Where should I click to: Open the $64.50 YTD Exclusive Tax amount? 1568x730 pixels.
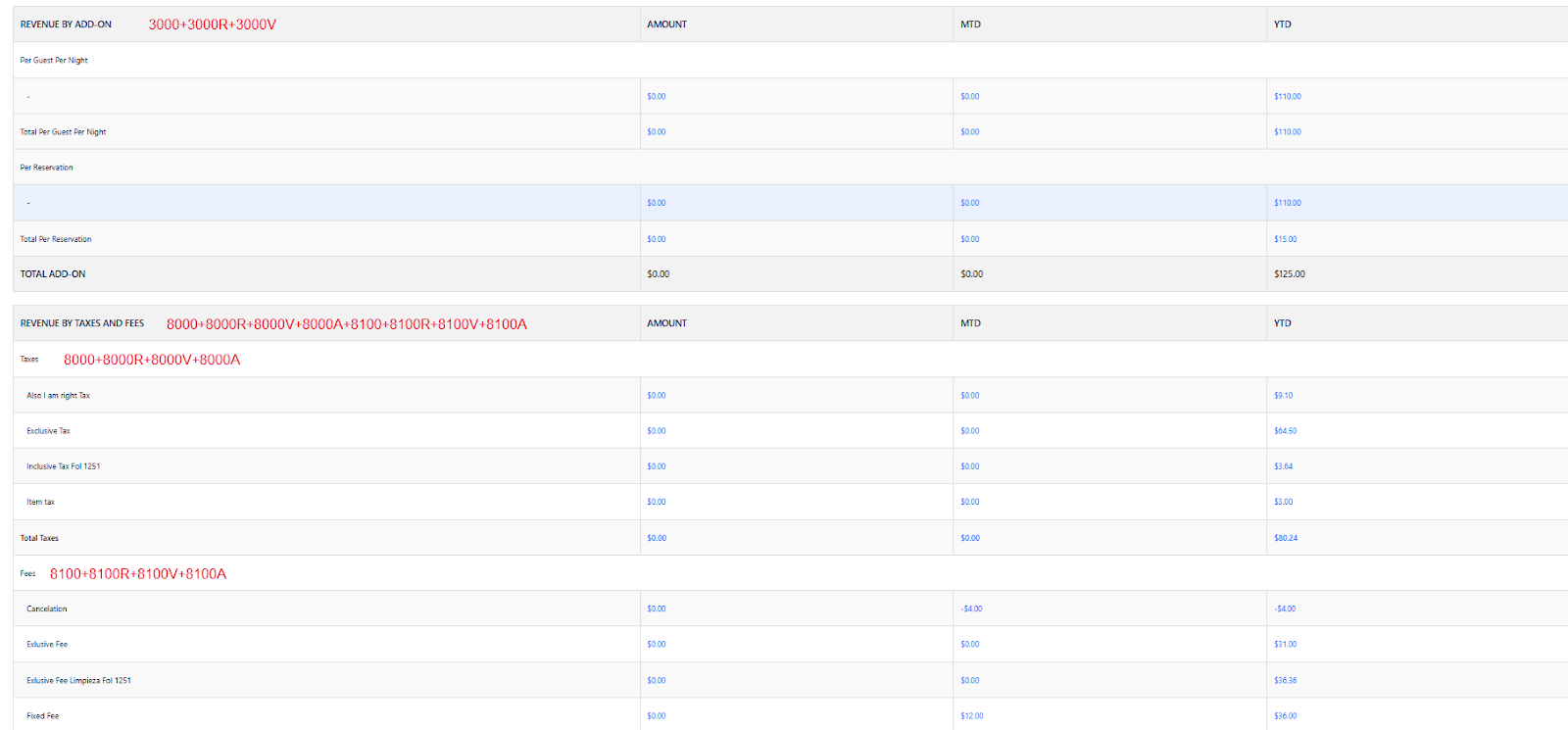coord(1285,431)
